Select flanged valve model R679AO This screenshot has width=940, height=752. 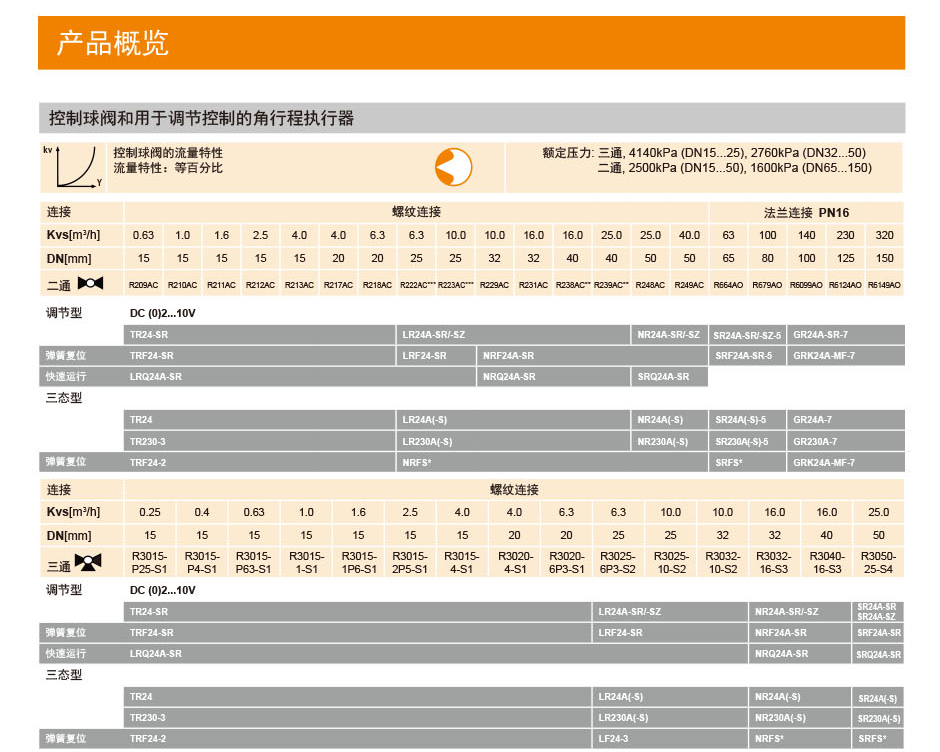click(767, 285)
